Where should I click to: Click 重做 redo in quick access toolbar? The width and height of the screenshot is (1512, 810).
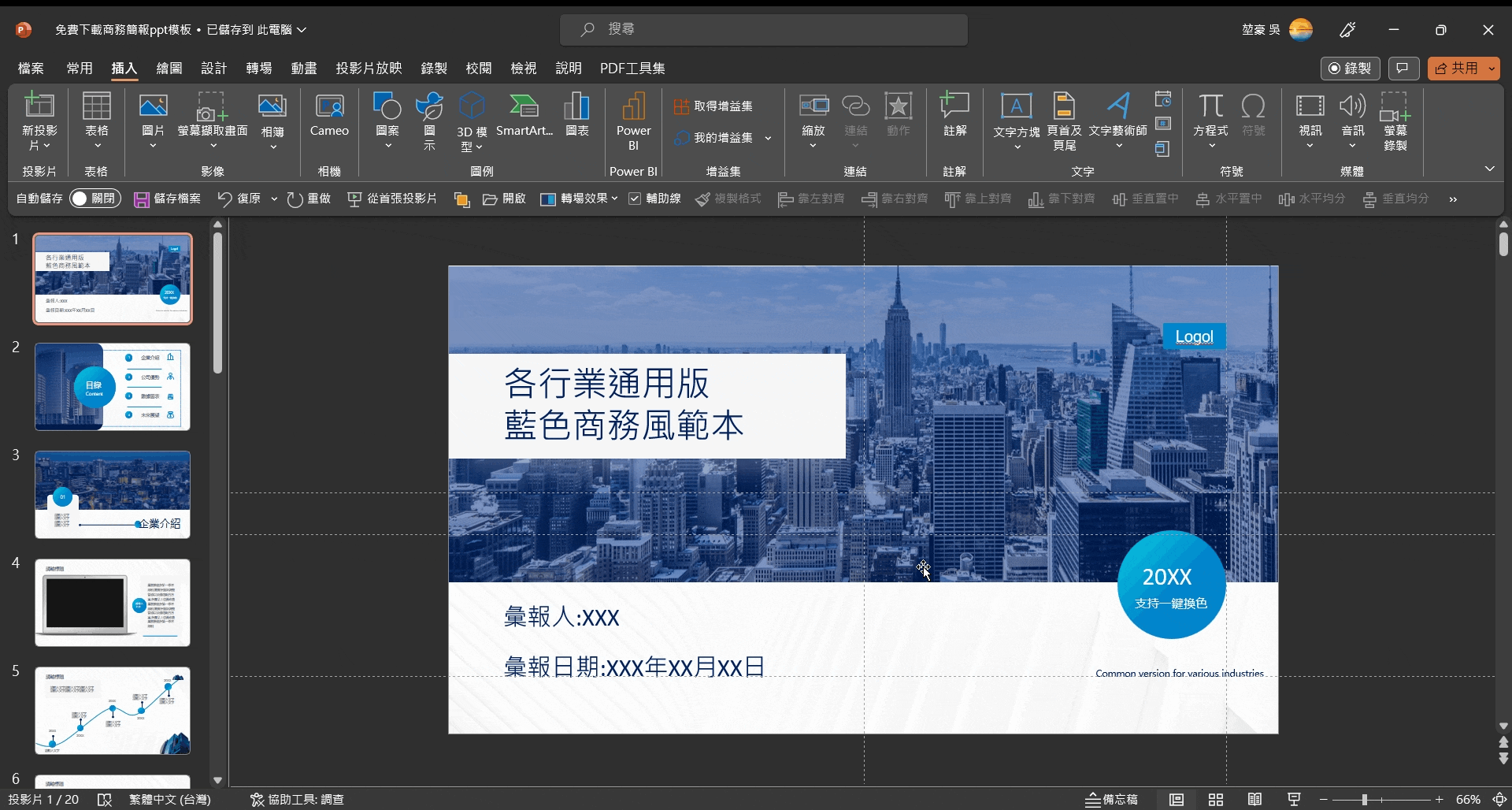click(309, 199)
